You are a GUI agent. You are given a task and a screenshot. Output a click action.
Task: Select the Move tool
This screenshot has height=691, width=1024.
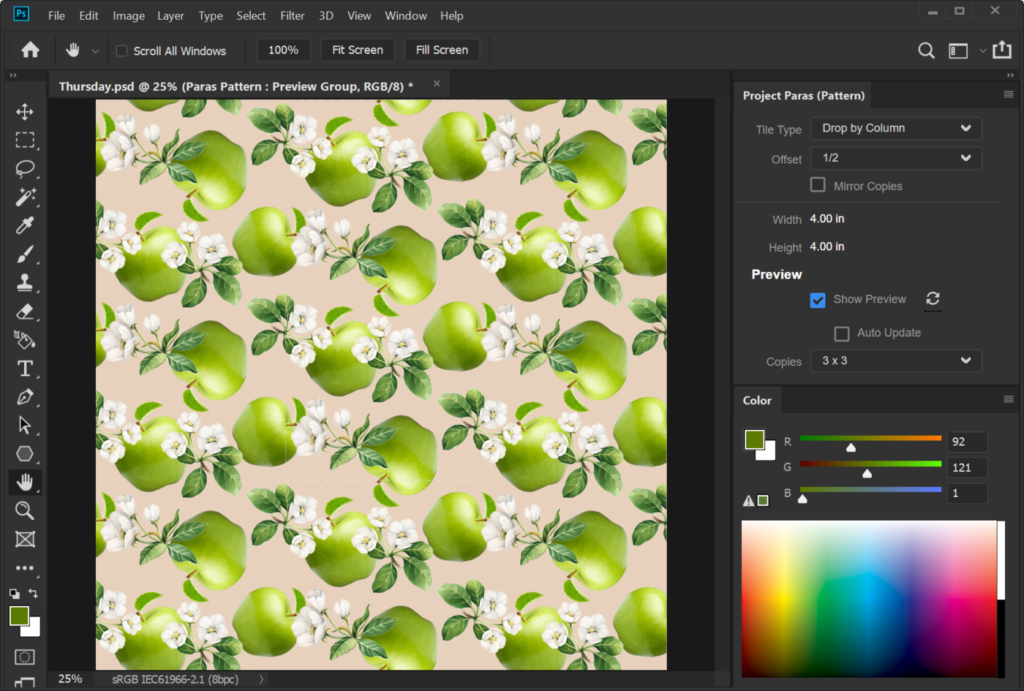click(25, 112)
